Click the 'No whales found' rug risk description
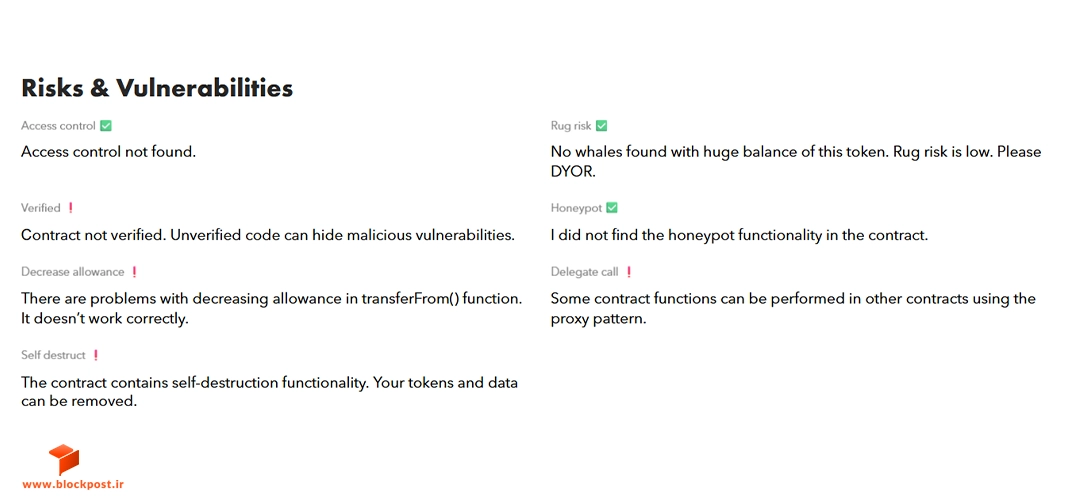 pos(795,162)
